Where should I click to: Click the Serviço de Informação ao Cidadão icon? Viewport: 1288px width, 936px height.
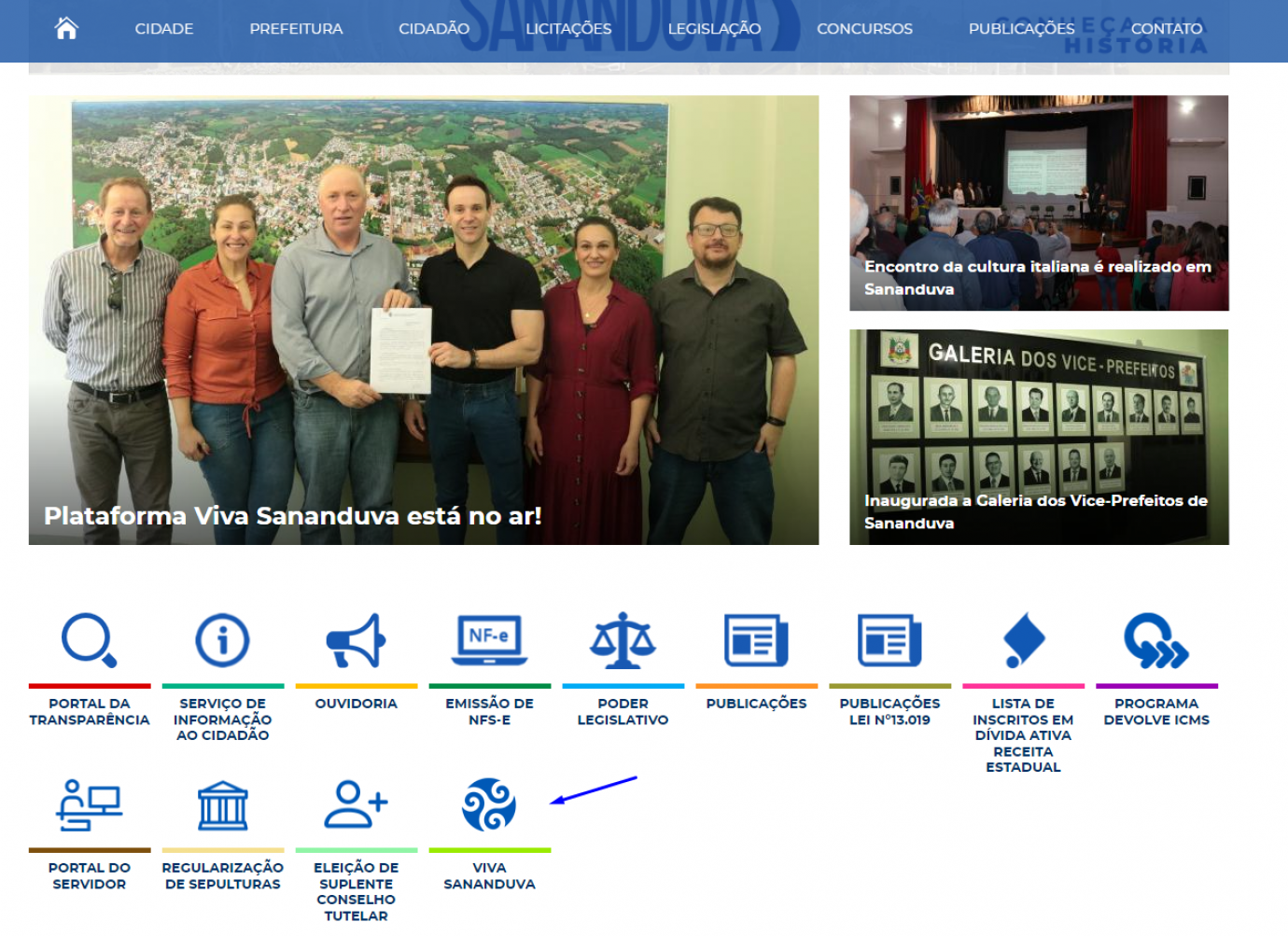(x=222, y=640)
